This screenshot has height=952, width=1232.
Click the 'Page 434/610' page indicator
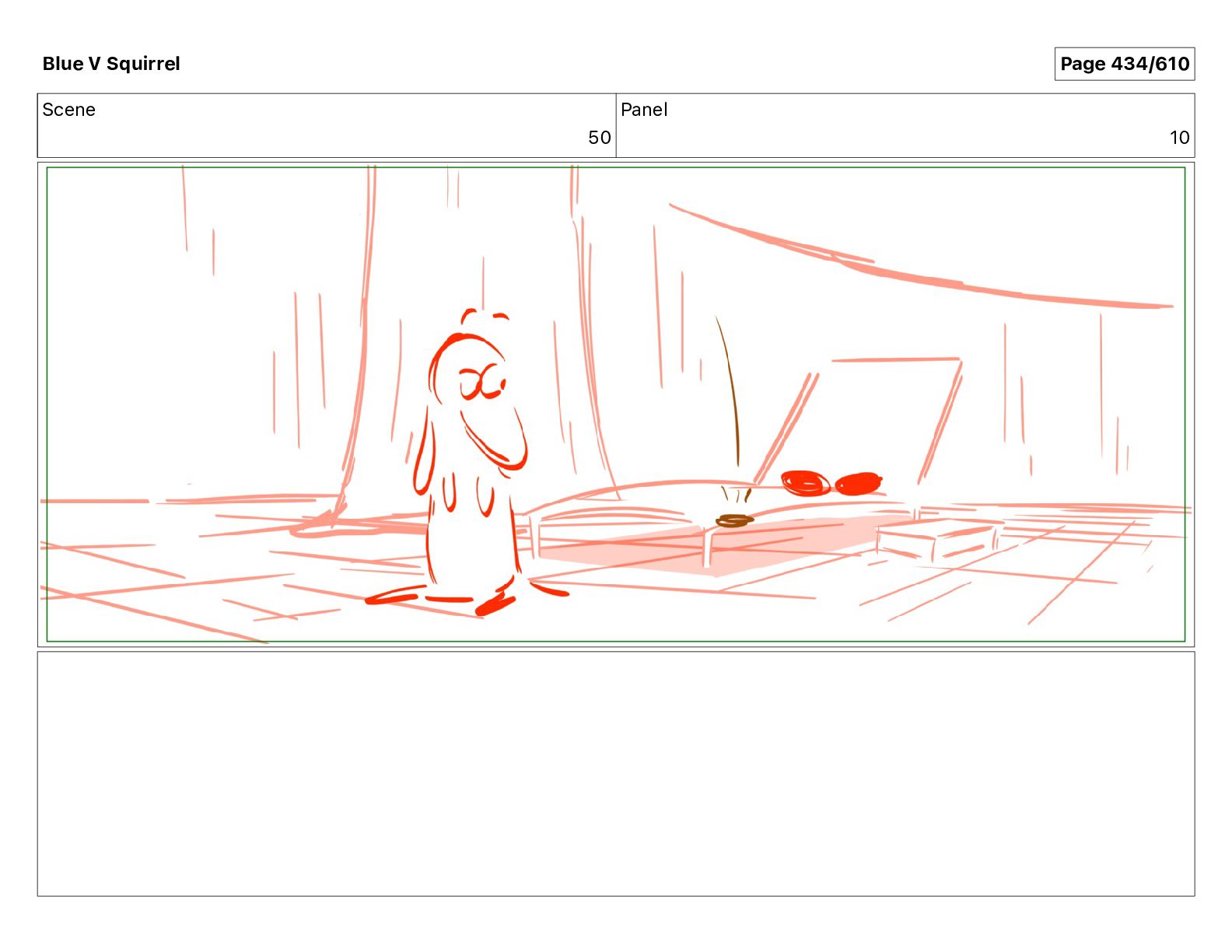point(1125,64)
